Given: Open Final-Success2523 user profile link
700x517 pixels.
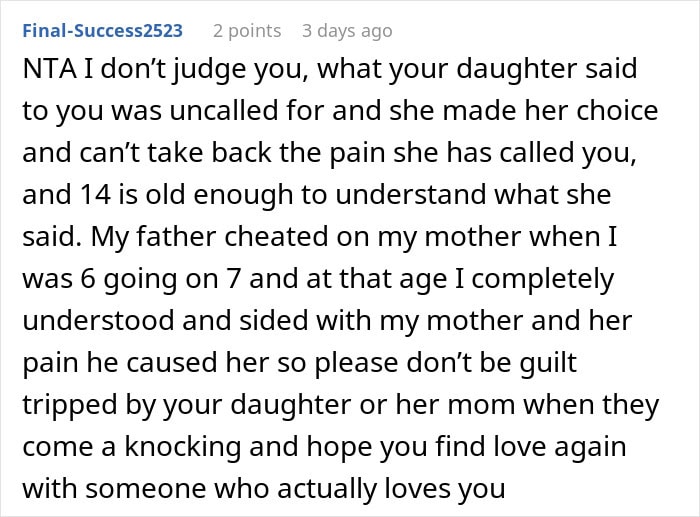Looking at the screenshot, I should (103, 31).
